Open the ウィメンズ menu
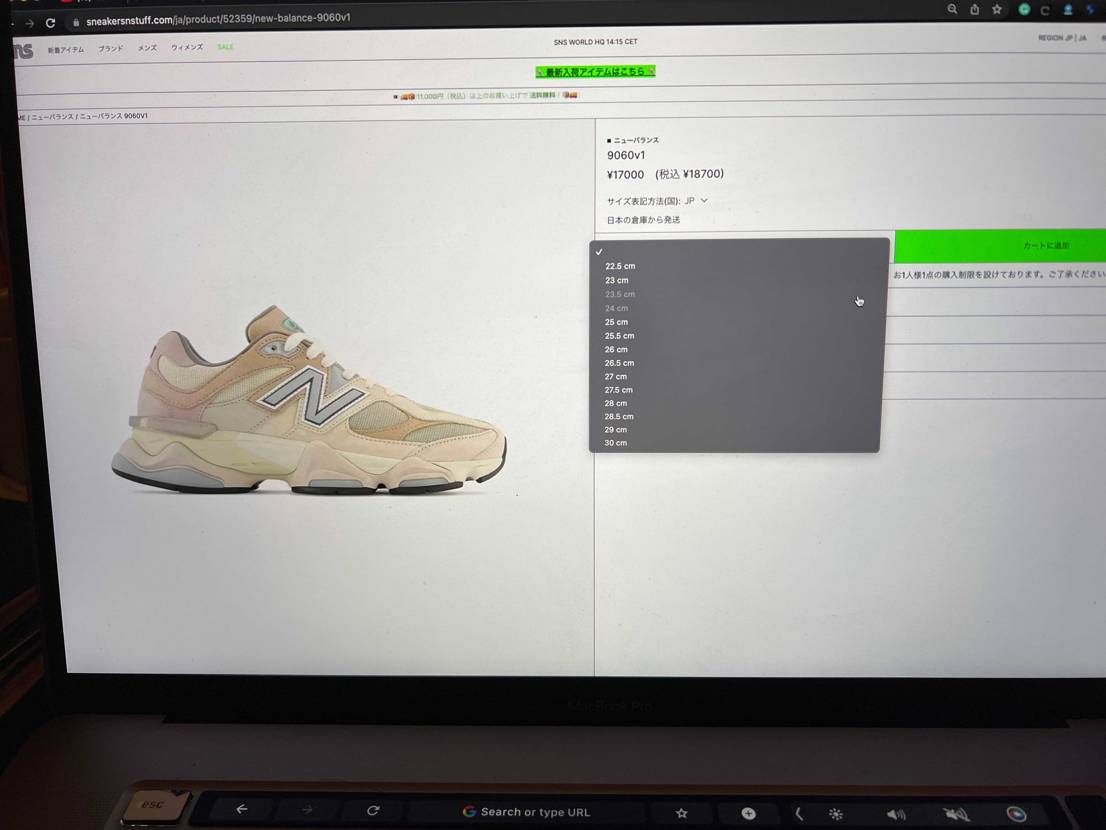Screen dimensions: 1106x830 (x=187, y=47)
